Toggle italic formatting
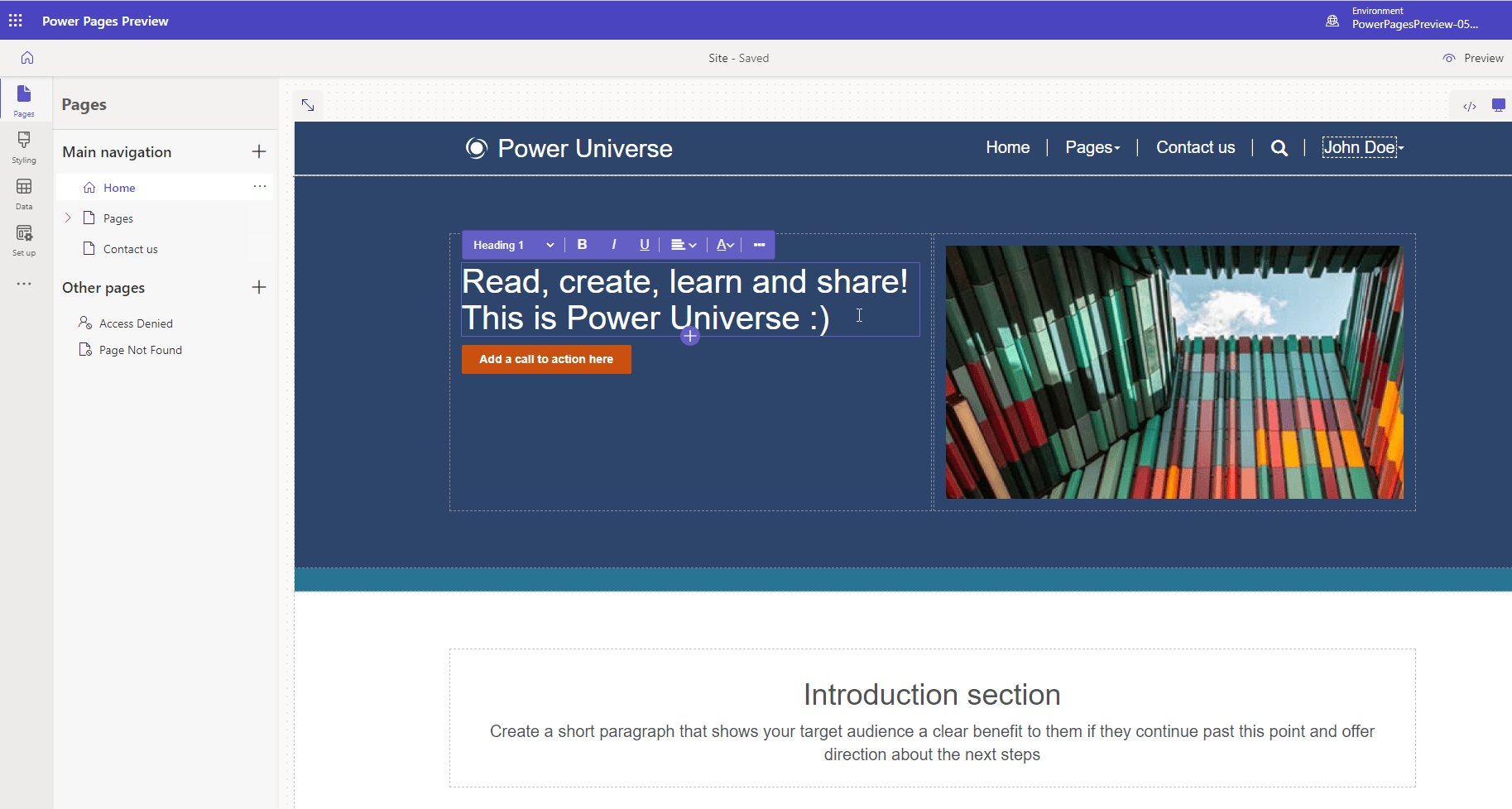Screen dimensions: 1512x809 (x=613, y=245)
